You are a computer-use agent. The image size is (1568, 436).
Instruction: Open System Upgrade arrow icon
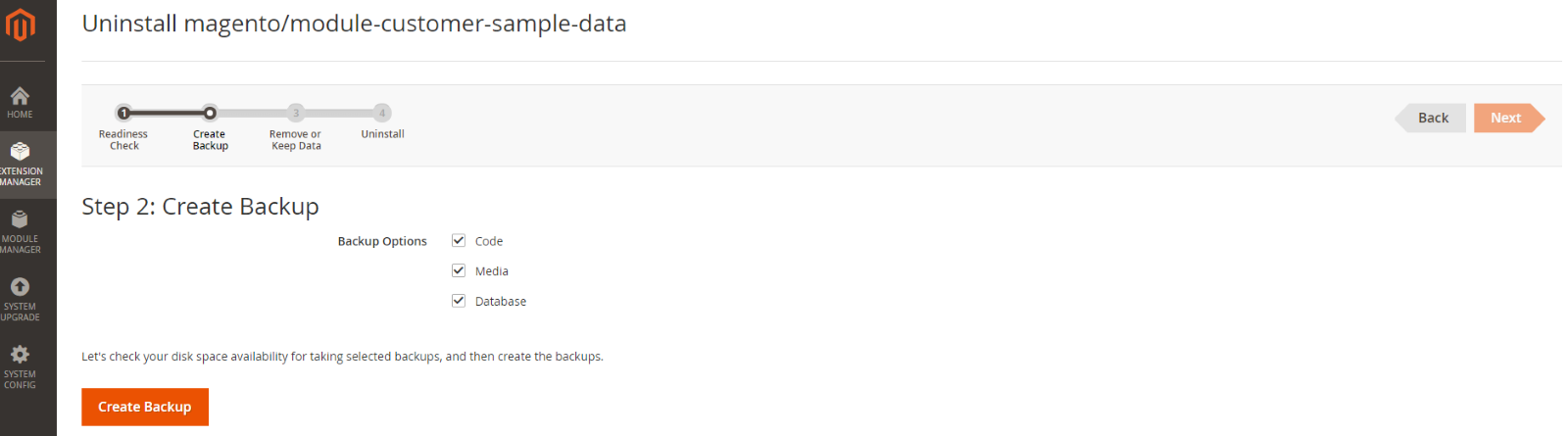coord(20,286)
